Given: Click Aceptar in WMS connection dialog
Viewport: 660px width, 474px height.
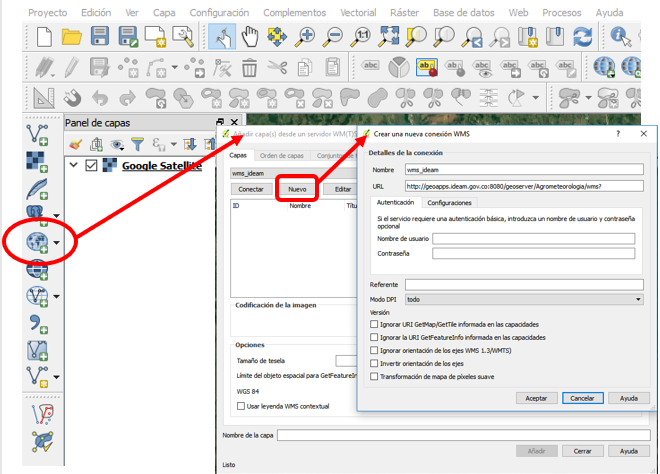Looking at the screenshot, I should click(x=536, y=398).
